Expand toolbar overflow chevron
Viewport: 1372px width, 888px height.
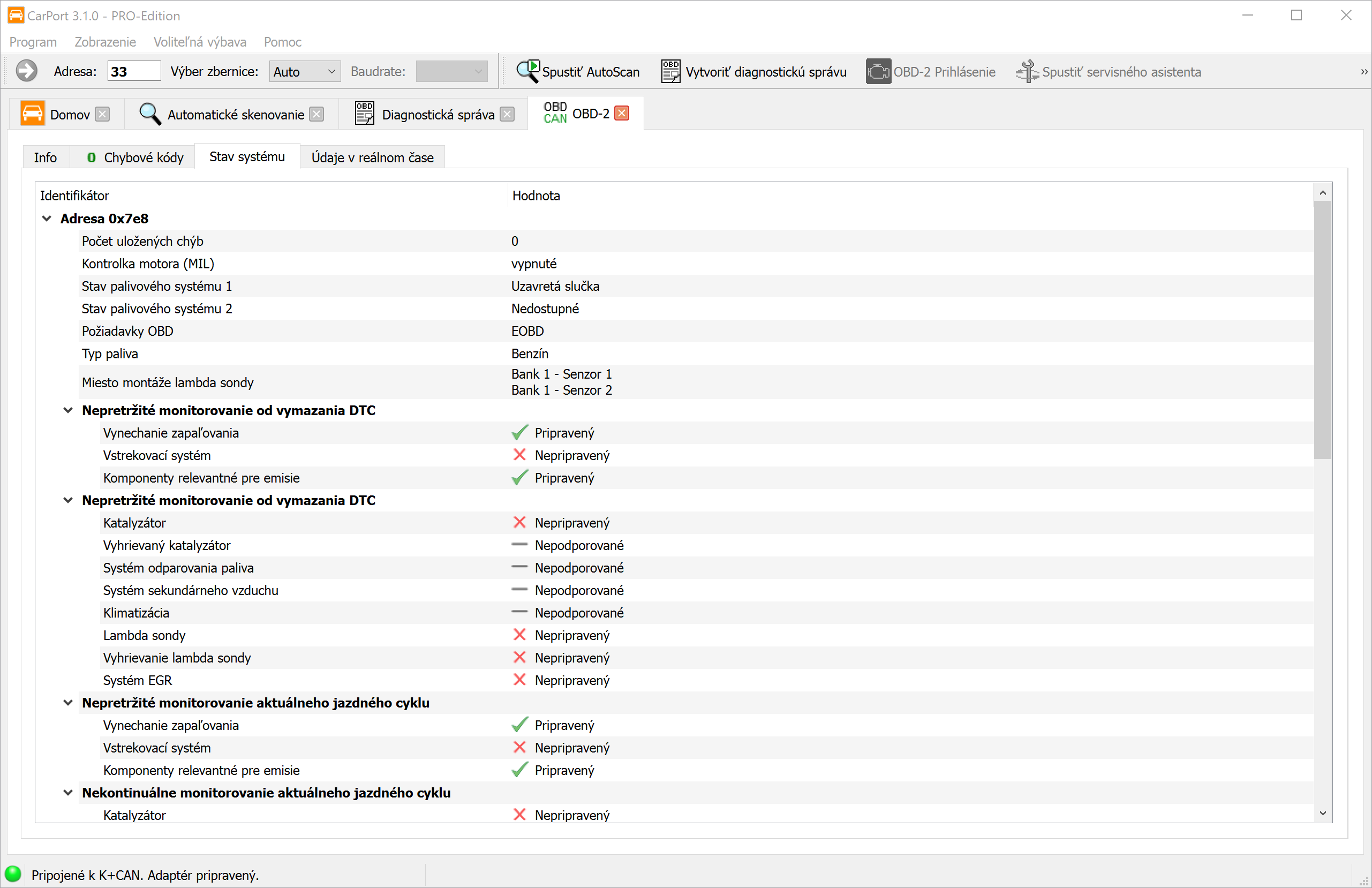(x=1364, y=72)
